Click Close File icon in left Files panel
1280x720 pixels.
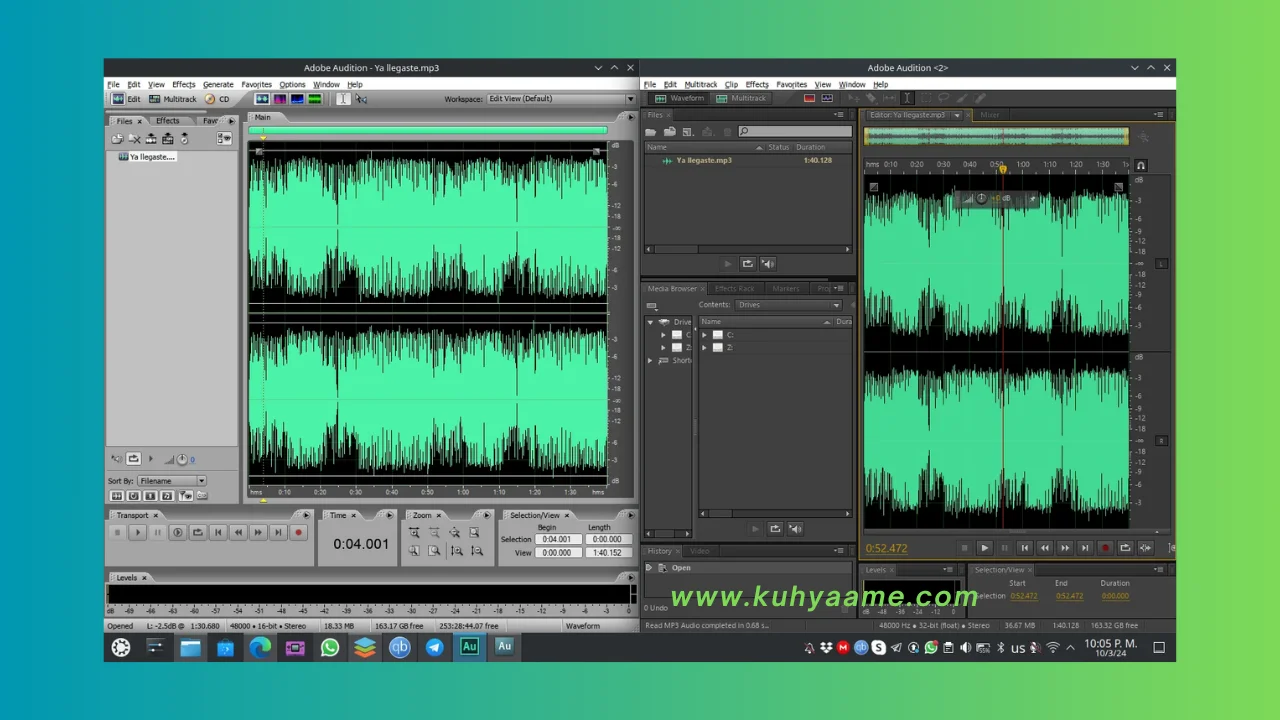[134, 139]
